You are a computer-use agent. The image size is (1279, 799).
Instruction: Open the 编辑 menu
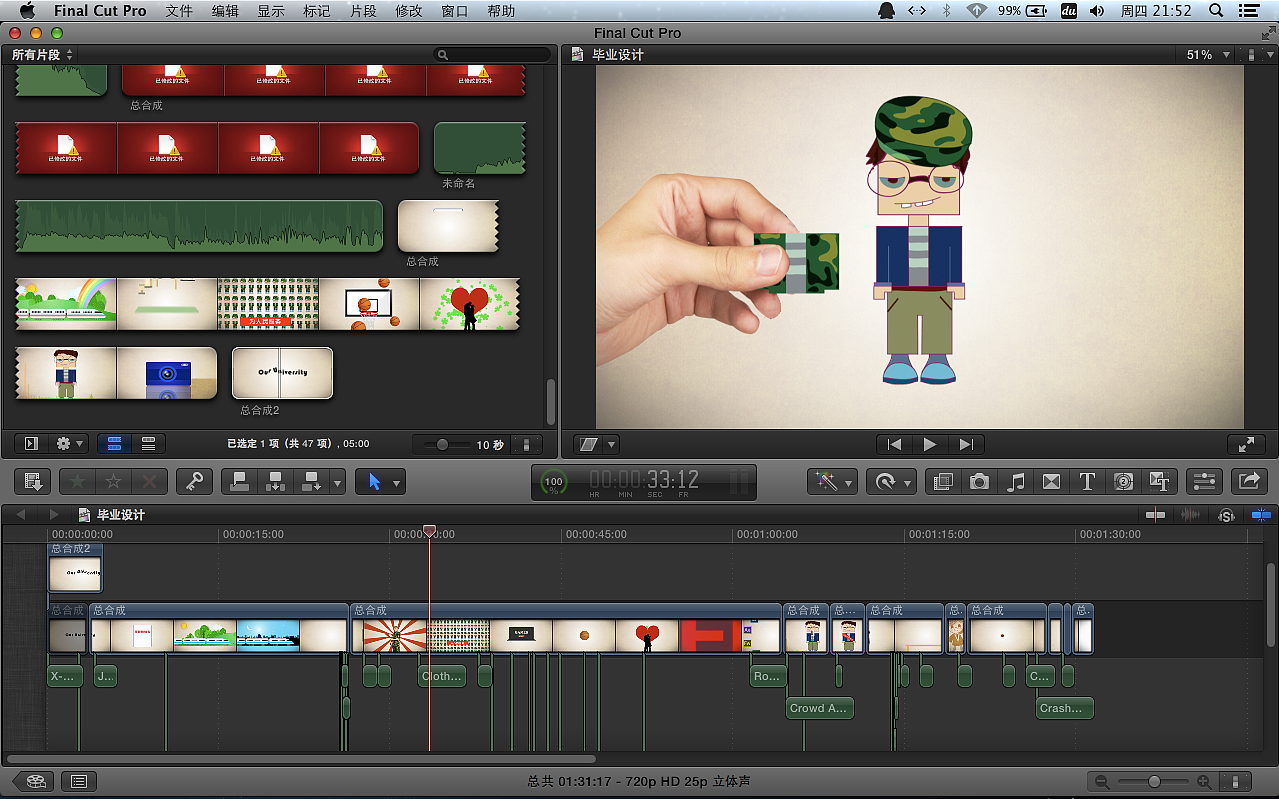(x=225, y=11)
